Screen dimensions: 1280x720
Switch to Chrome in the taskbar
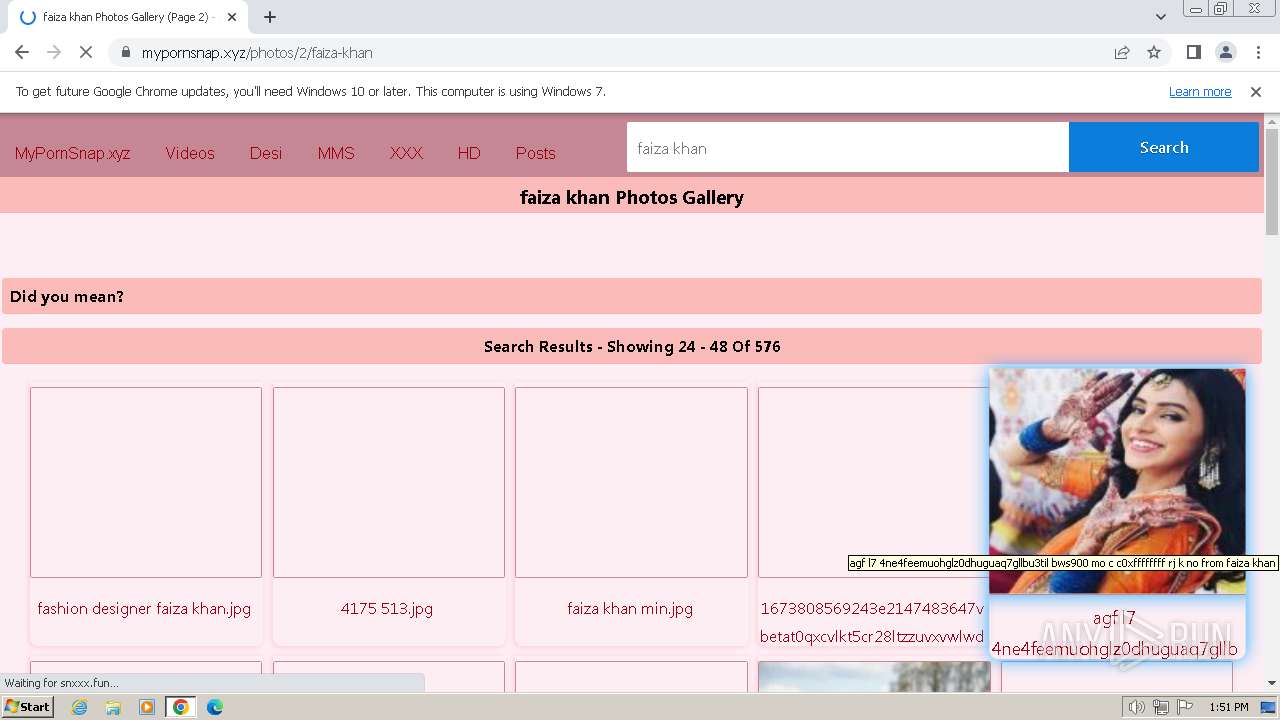pos(181,707)
